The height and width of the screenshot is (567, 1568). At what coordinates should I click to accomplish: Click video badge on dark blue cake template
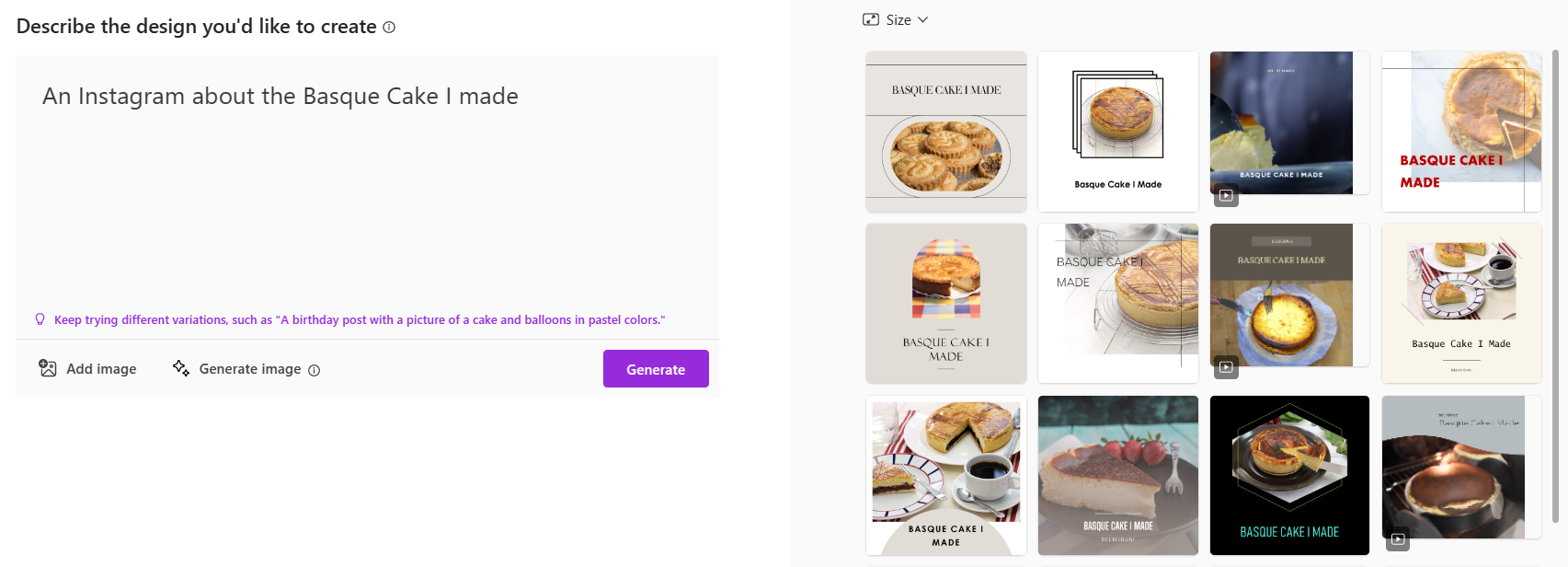(x=1226, y=195)
